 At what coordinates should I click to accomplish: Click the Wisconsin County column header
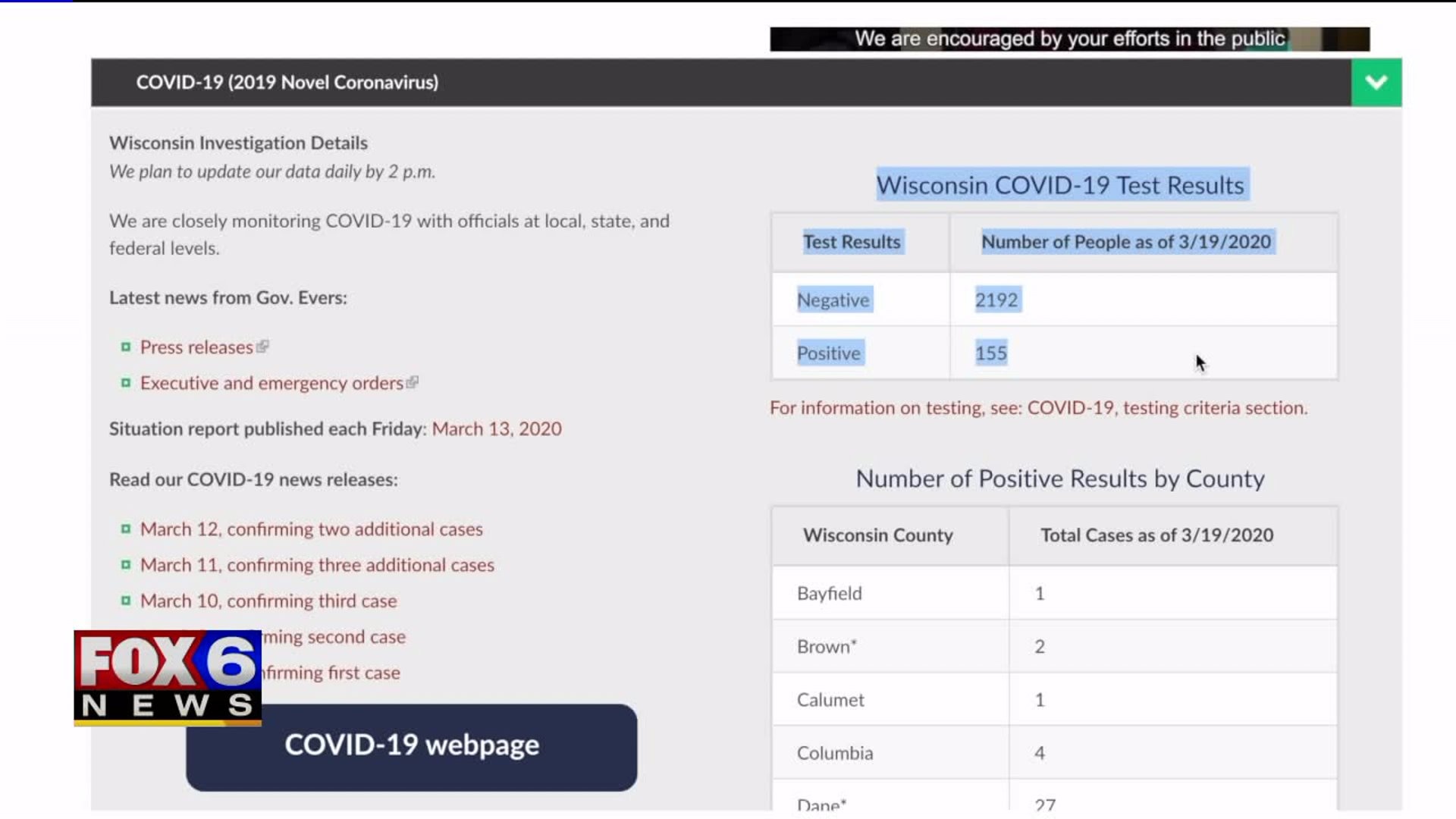tap(877, 535)
